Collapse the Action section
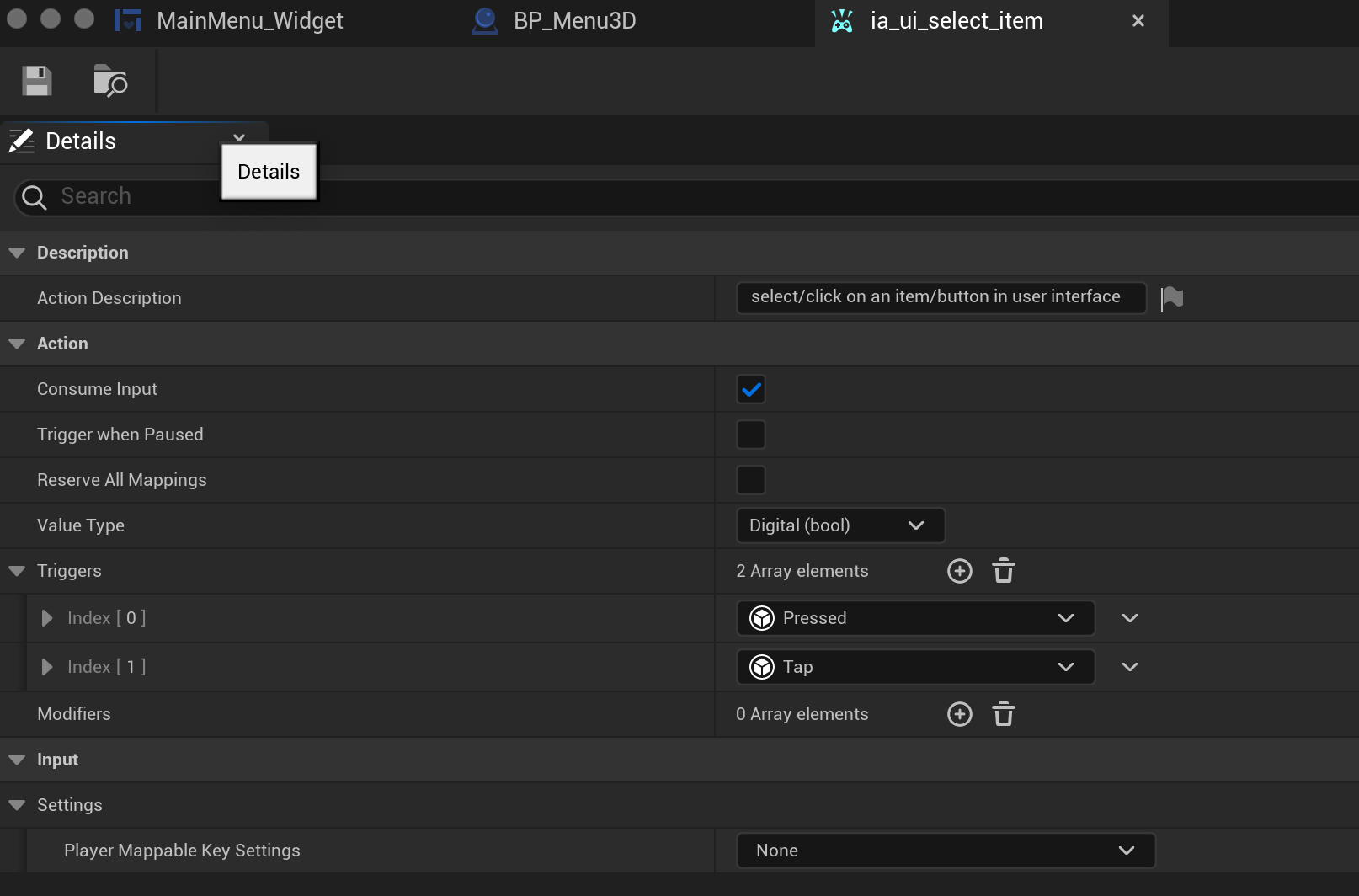The height and width of the screenshot is (896, 1359). pyautogui.click(x=17, y=344)
